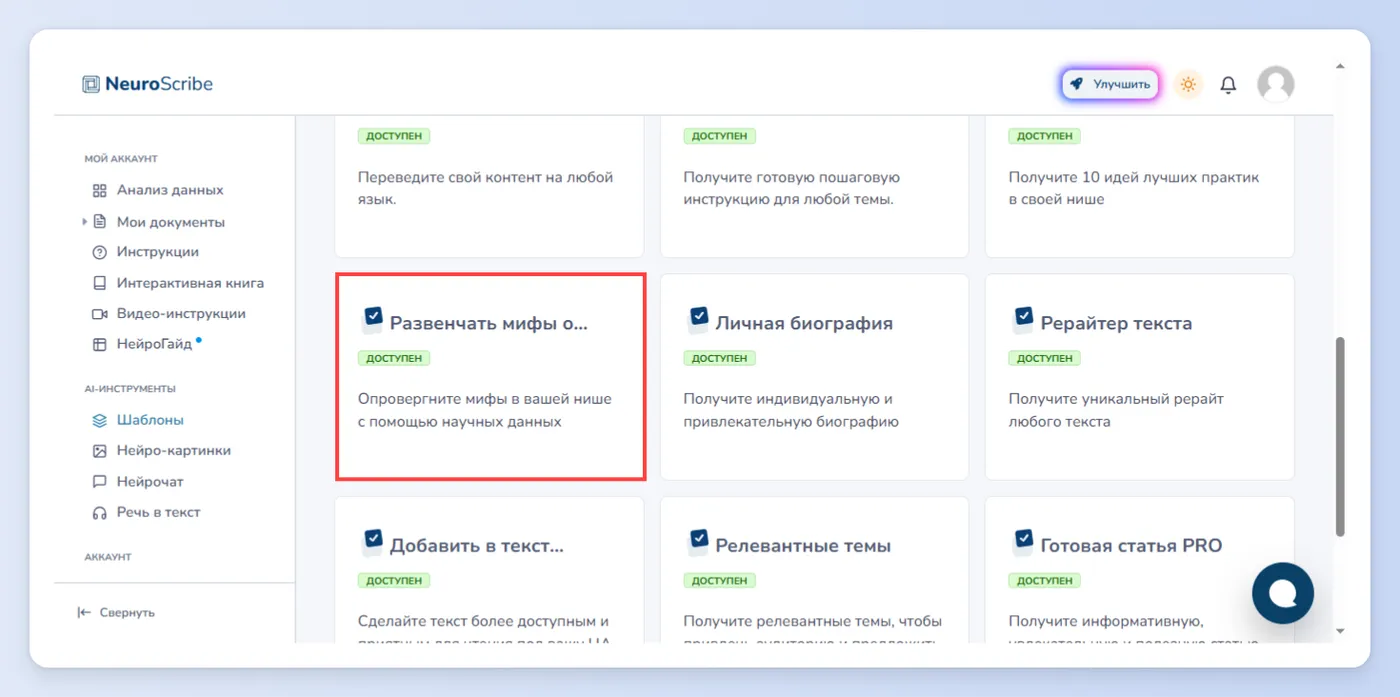Click the scrollbar down arrow

(x=1340, y=631)
